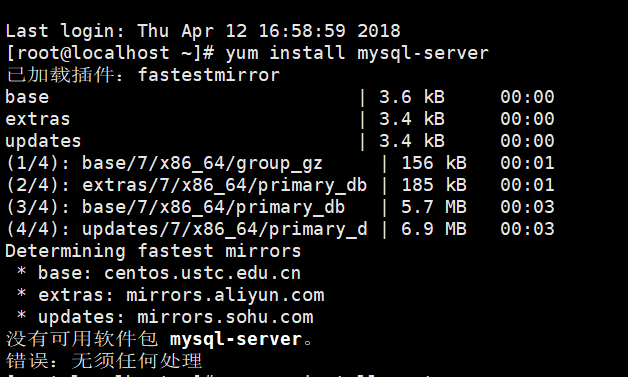Click the 6.9 MB file size value

pos(434,229)
